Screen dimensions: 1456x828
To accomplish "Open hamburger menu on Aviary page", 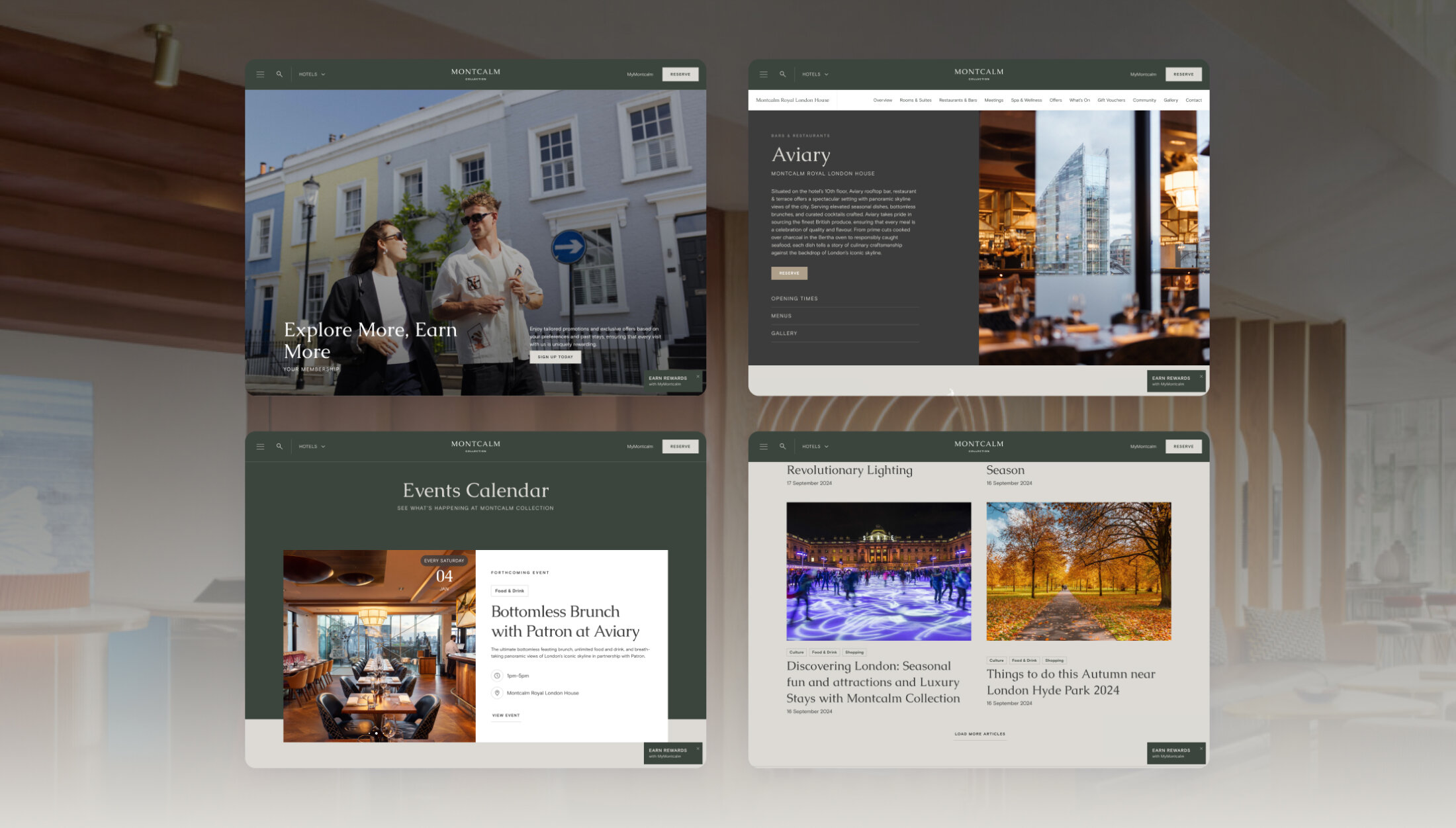I will point(763,74).
